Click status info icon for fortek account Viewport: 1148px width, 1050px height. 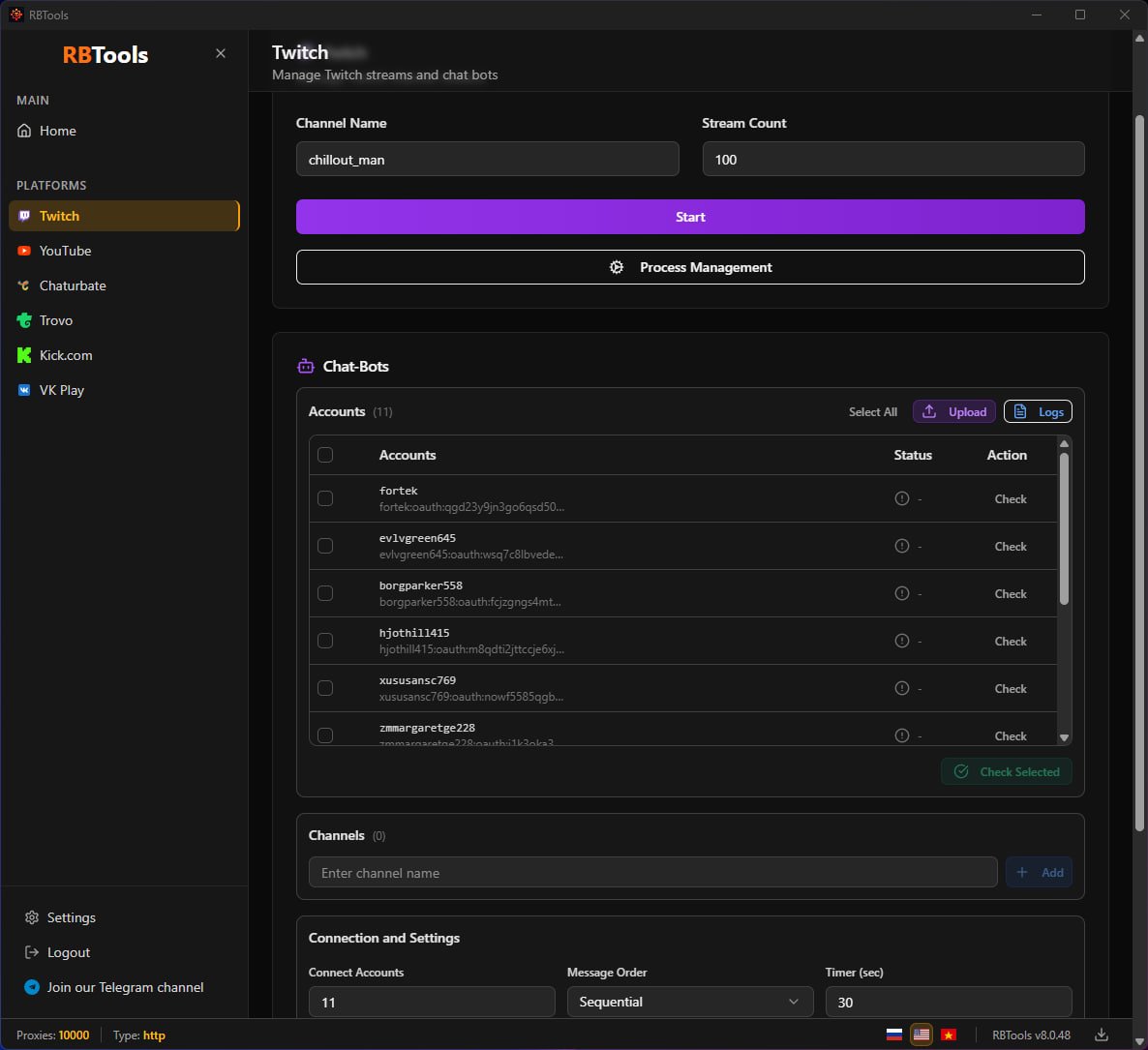click(x=902, y=498)
